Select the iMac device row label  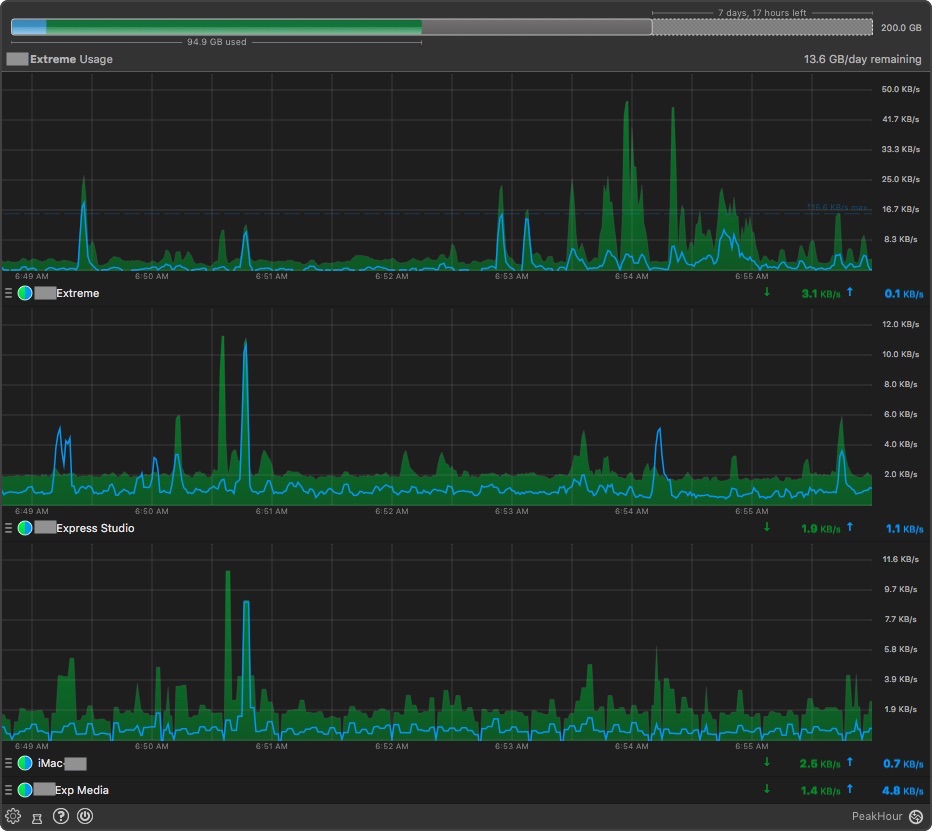(50, 763)
